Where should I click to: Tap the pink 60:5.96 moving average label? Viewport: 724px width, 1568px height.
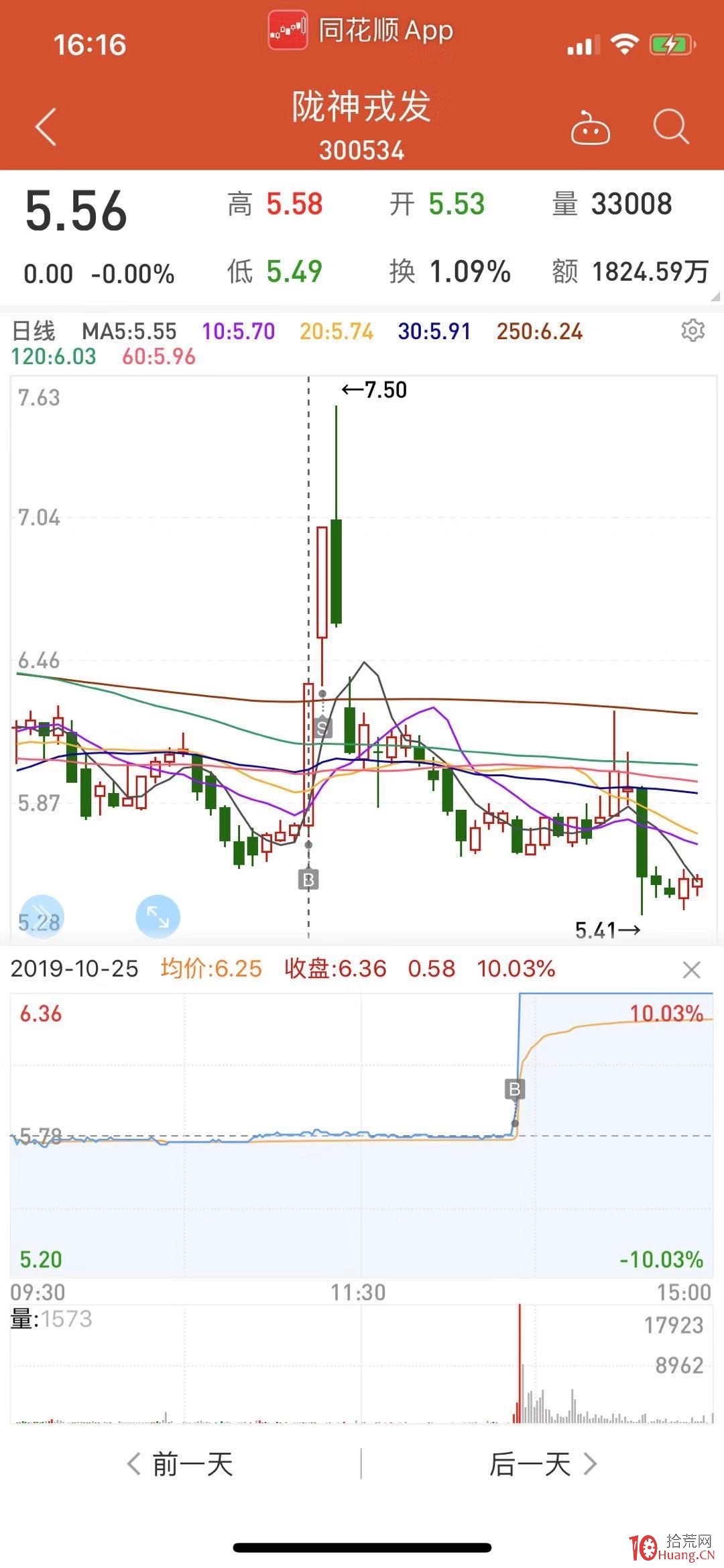[159, 357]
